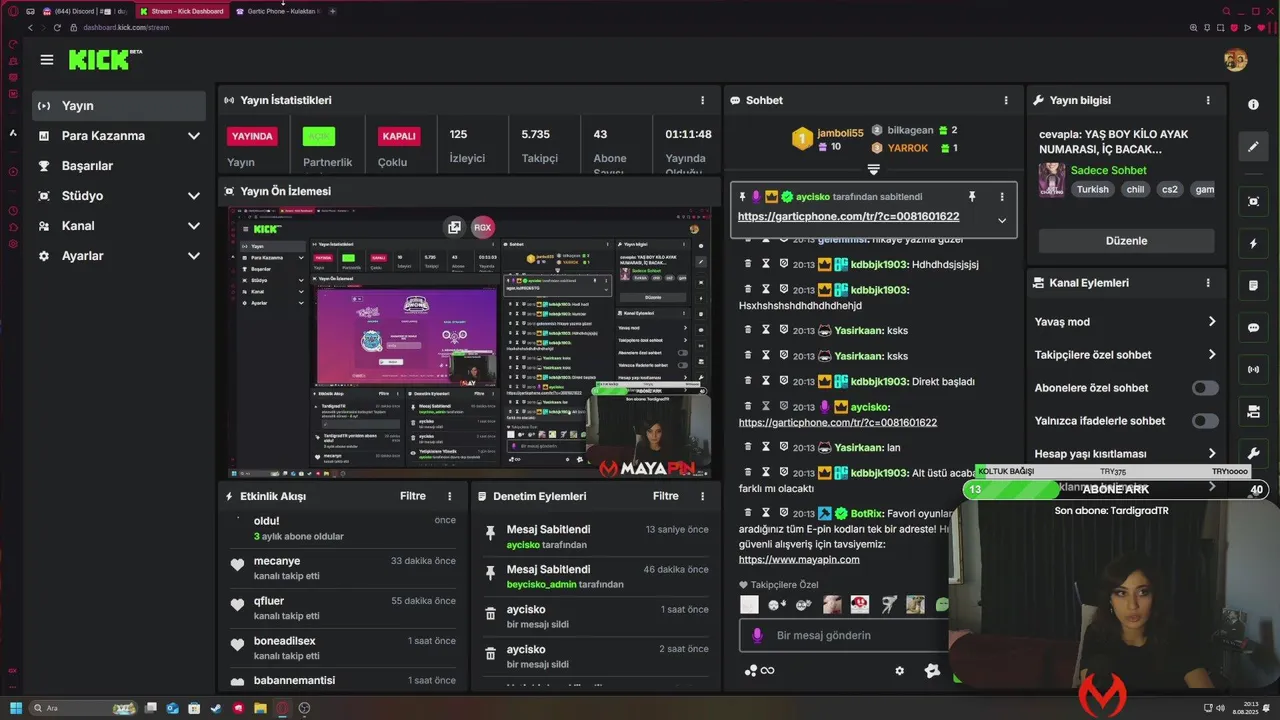Open garticphone link in pinned message
The image size is (1280, 720).
pyautogui.click(x=848, y=217)
